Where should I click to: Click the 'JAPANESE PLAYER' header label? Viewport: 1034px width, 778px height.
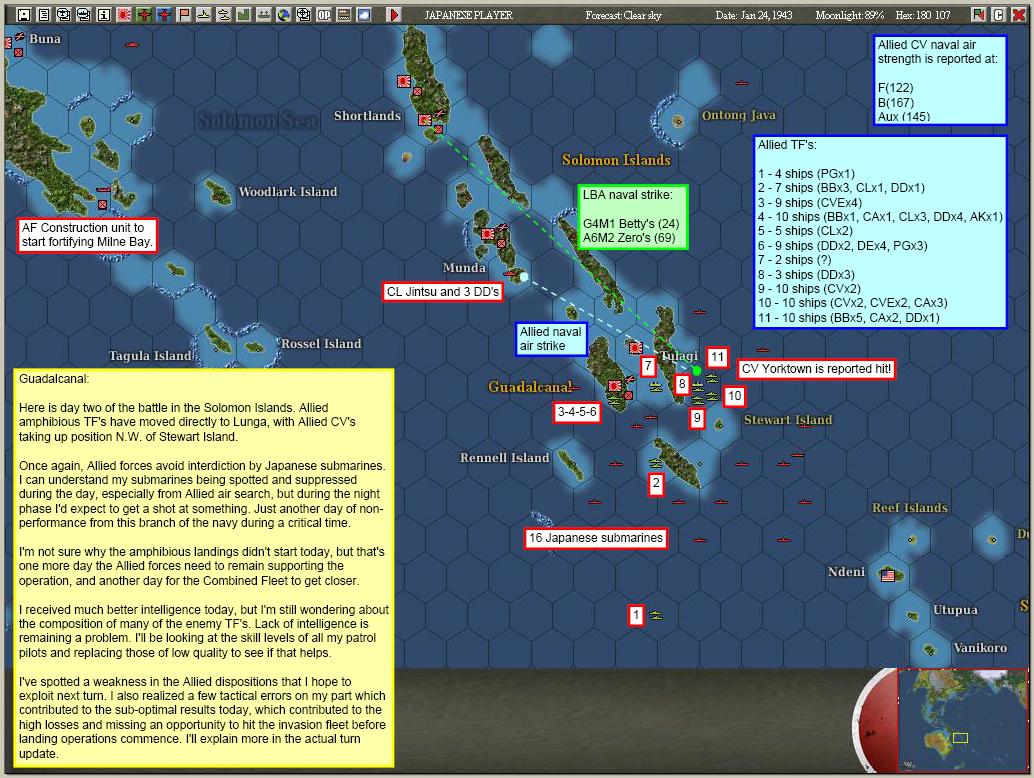(x=468, y=15)
